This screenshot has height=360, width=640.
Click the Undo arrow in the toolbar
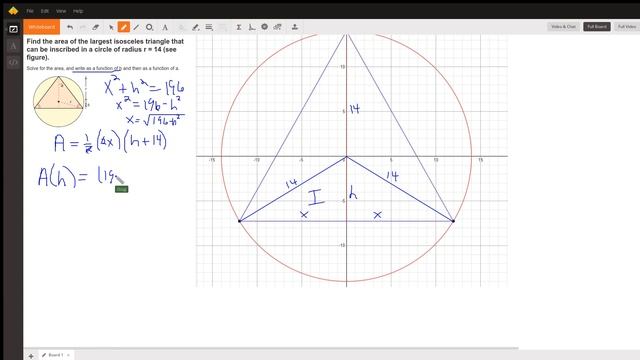click(70, 27)
